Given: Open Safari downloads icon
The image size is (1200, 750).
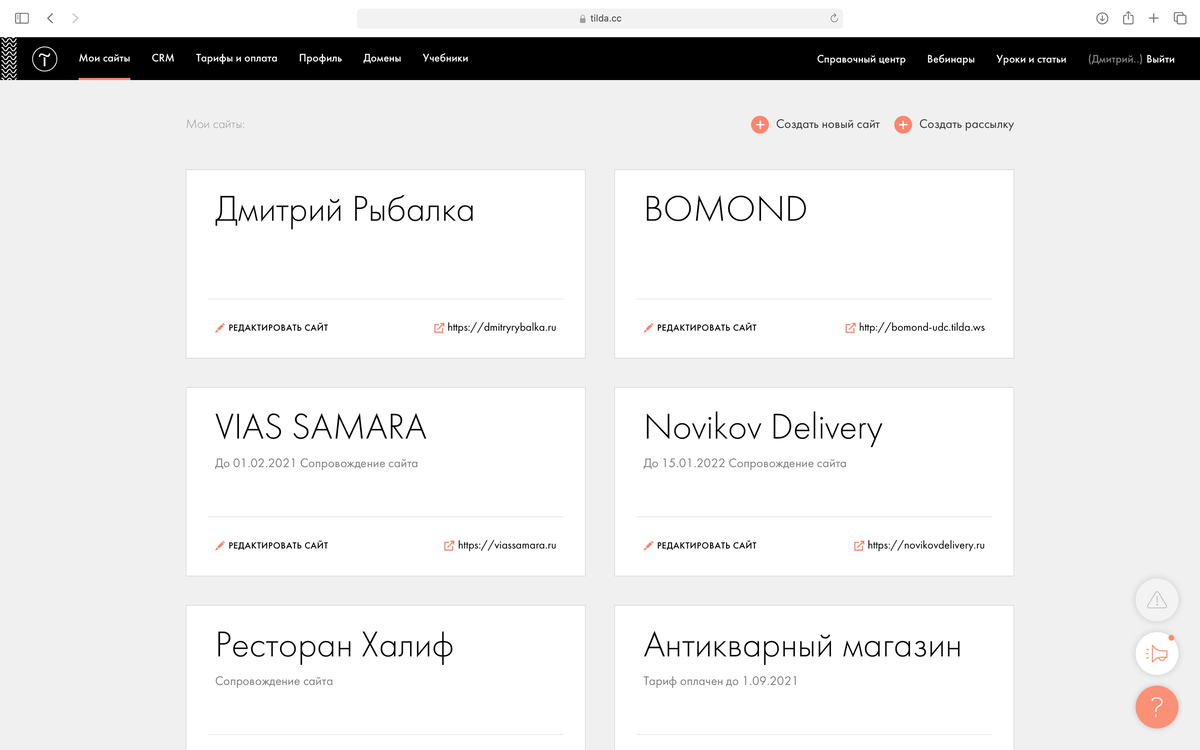Looking at the screenshot, I should tap(1102, 18).
